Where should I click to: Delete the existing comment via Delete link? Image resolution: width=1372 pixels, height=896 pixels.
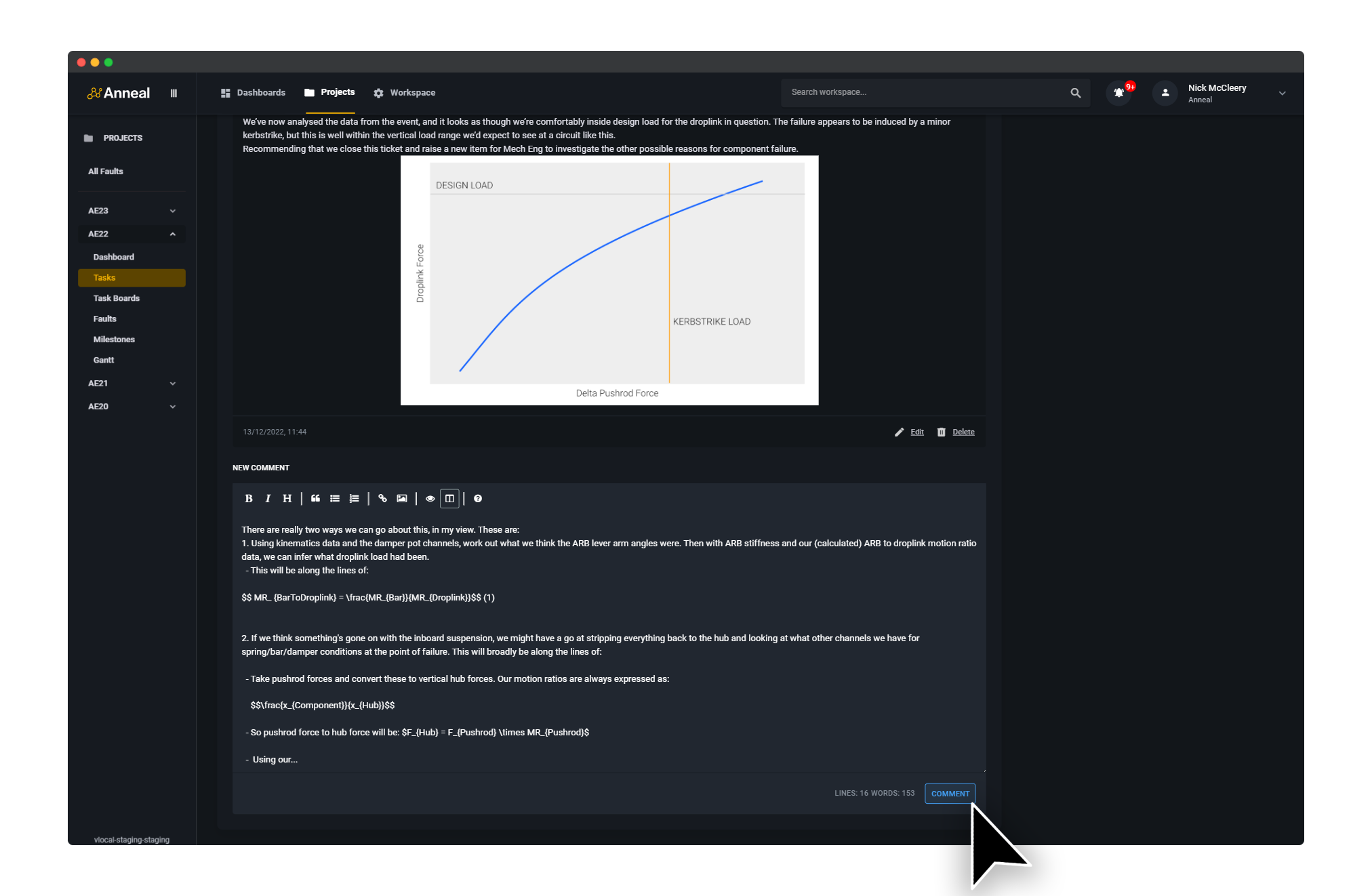click(x=963, y=432)
